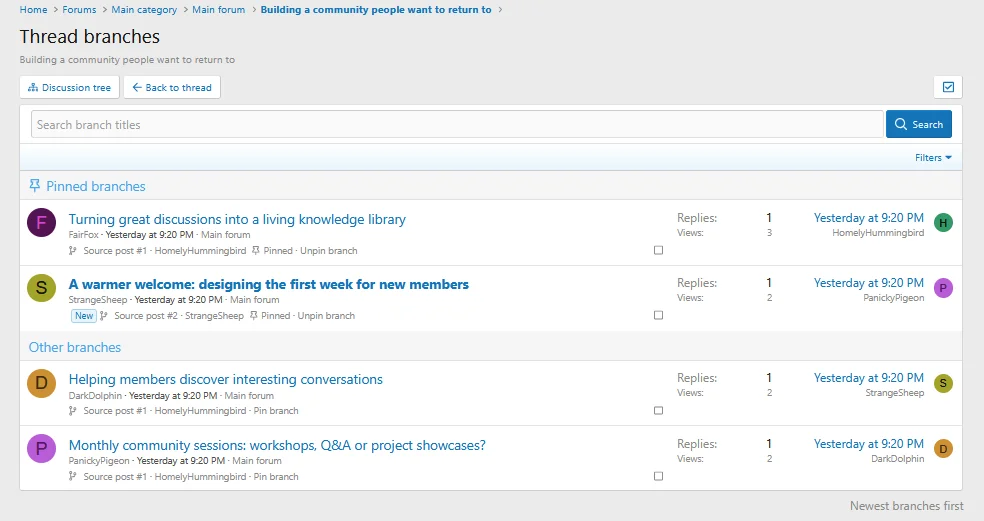The width and height of the screenshot is (984, 521).
Task: Click PanickyPigeon small avatar in last-post column
Action: pos(943,288)
